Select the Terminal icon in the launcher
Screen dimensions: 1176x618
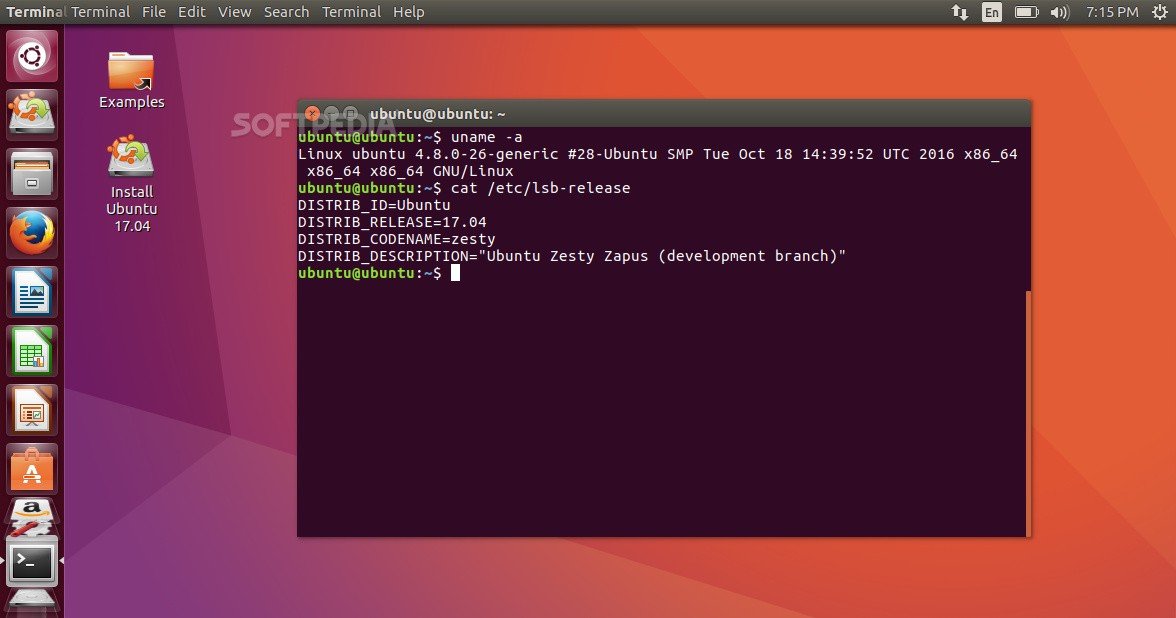[x=32, y=561]
